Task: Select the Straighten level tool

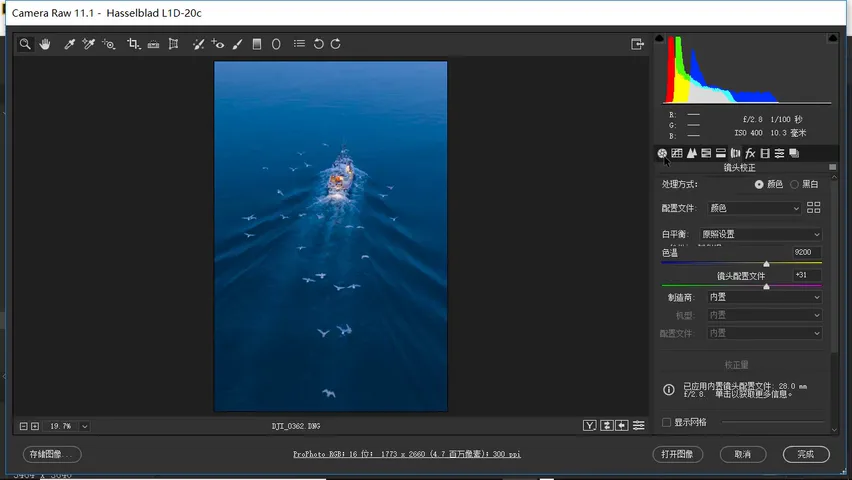Action: tap(153, 44)
